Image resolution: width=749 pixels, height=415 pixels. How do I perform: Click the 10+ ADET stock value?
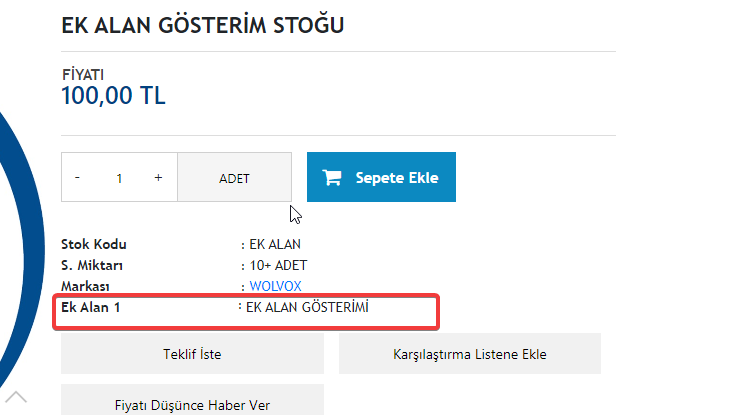tap(278, 265)
